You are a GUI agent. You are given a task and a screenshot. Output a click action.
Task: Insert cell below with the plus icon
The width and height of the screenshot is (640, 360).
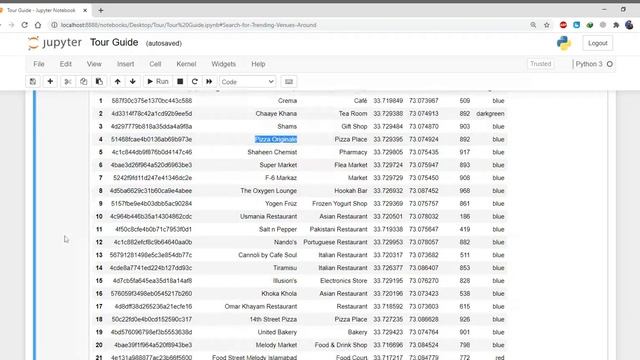pyautogui.click(x=50, y=82)
